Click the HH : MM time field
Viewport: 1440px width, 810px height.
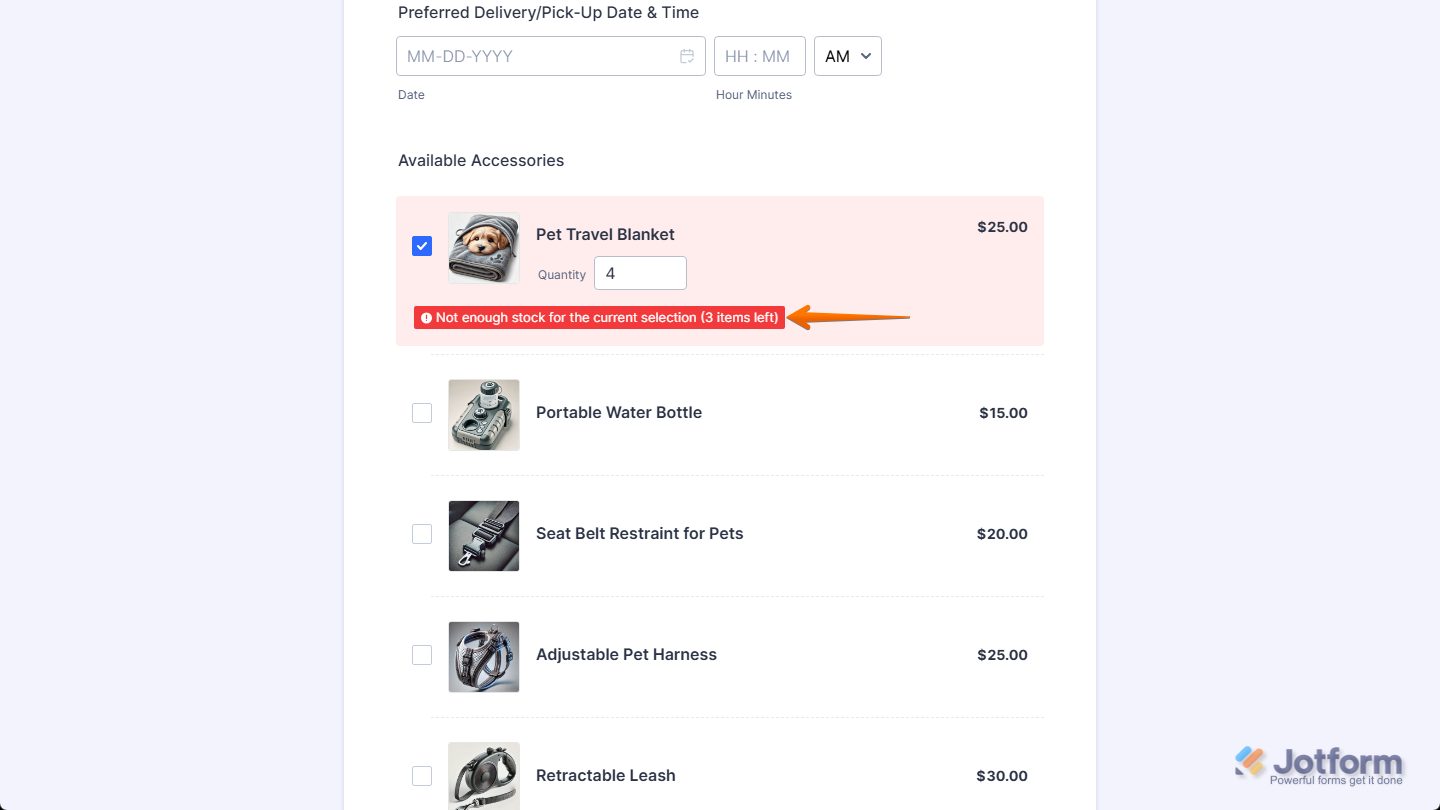[759, 56]
